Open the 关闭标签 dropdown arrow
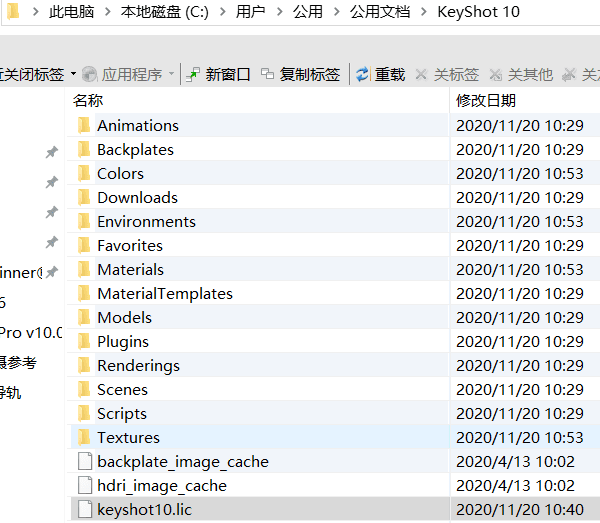The height and width of the screenshot is (523, 600). pos(73,75)
